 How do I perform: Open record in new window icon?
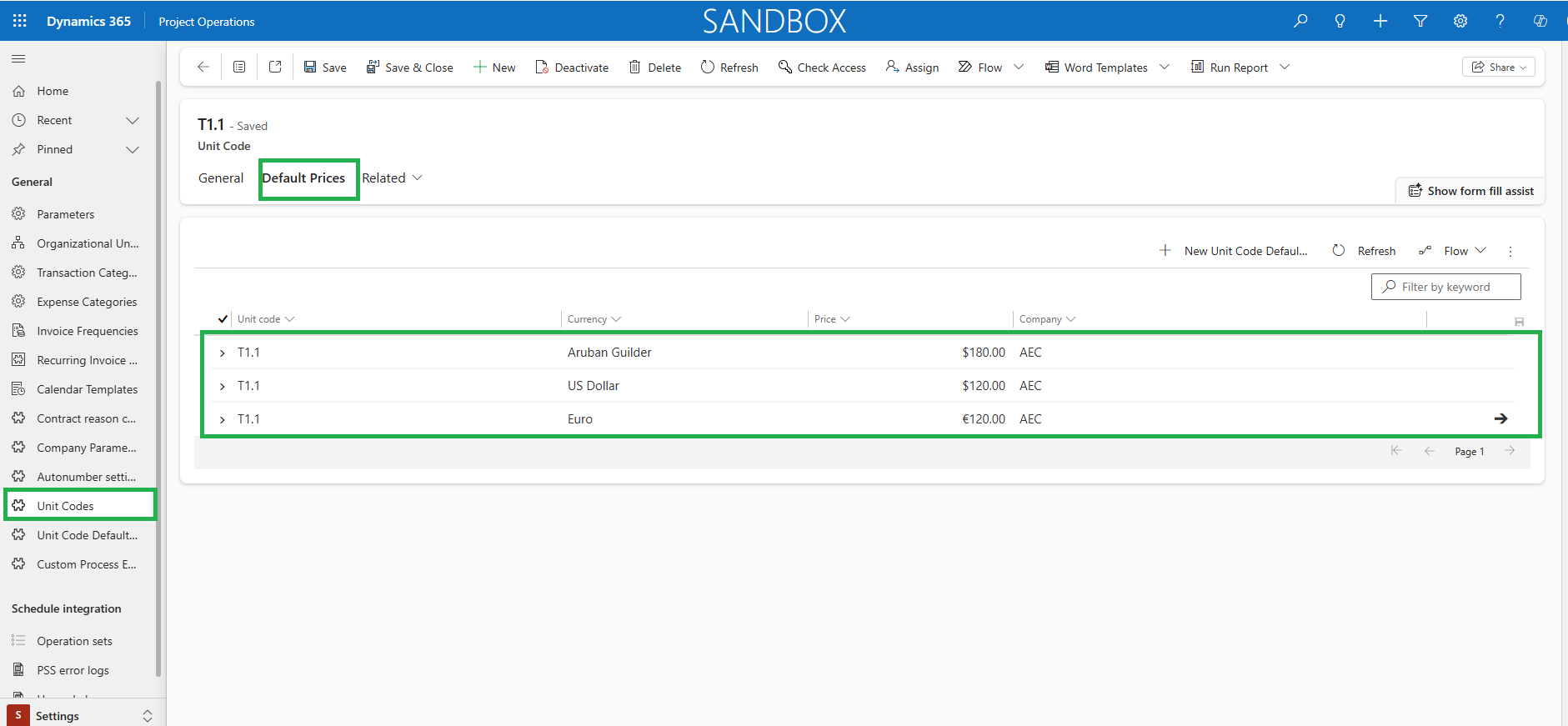pos(275,67)
